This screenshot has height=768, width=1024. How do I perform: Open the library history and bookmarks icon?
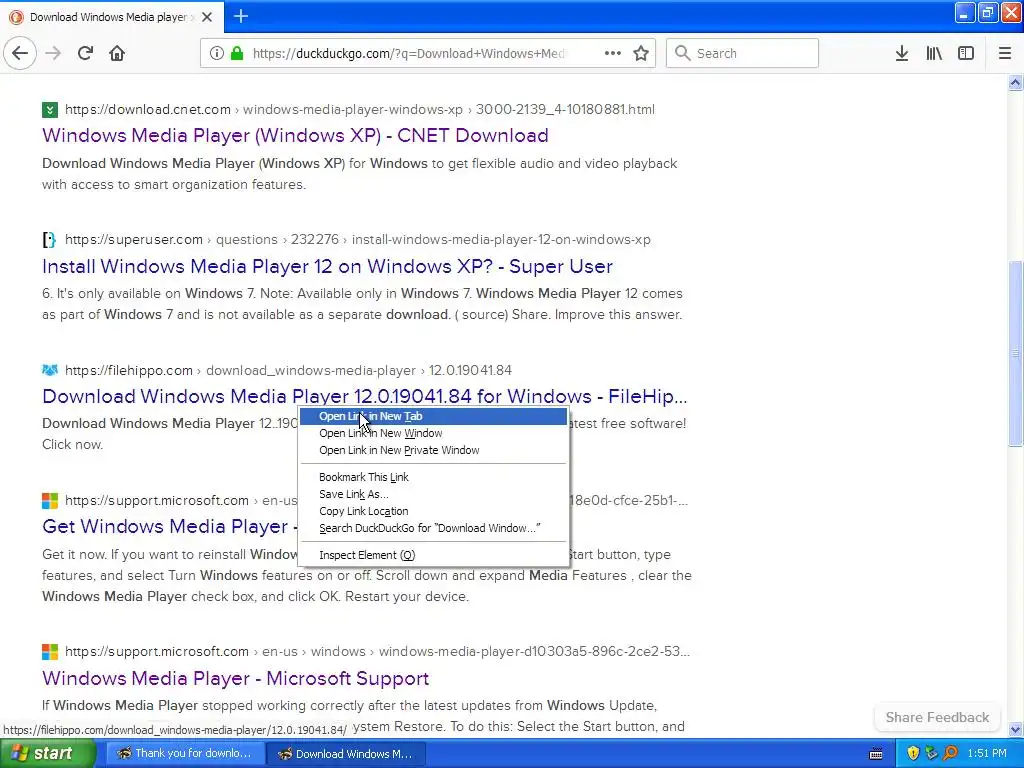point(934,53)
